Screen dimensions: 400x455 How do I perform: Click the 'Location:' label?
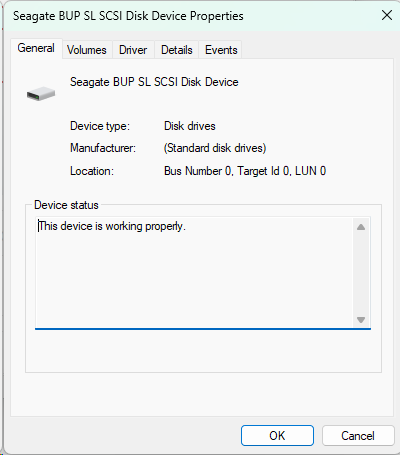pyautogui.click(x=92, y=171)
